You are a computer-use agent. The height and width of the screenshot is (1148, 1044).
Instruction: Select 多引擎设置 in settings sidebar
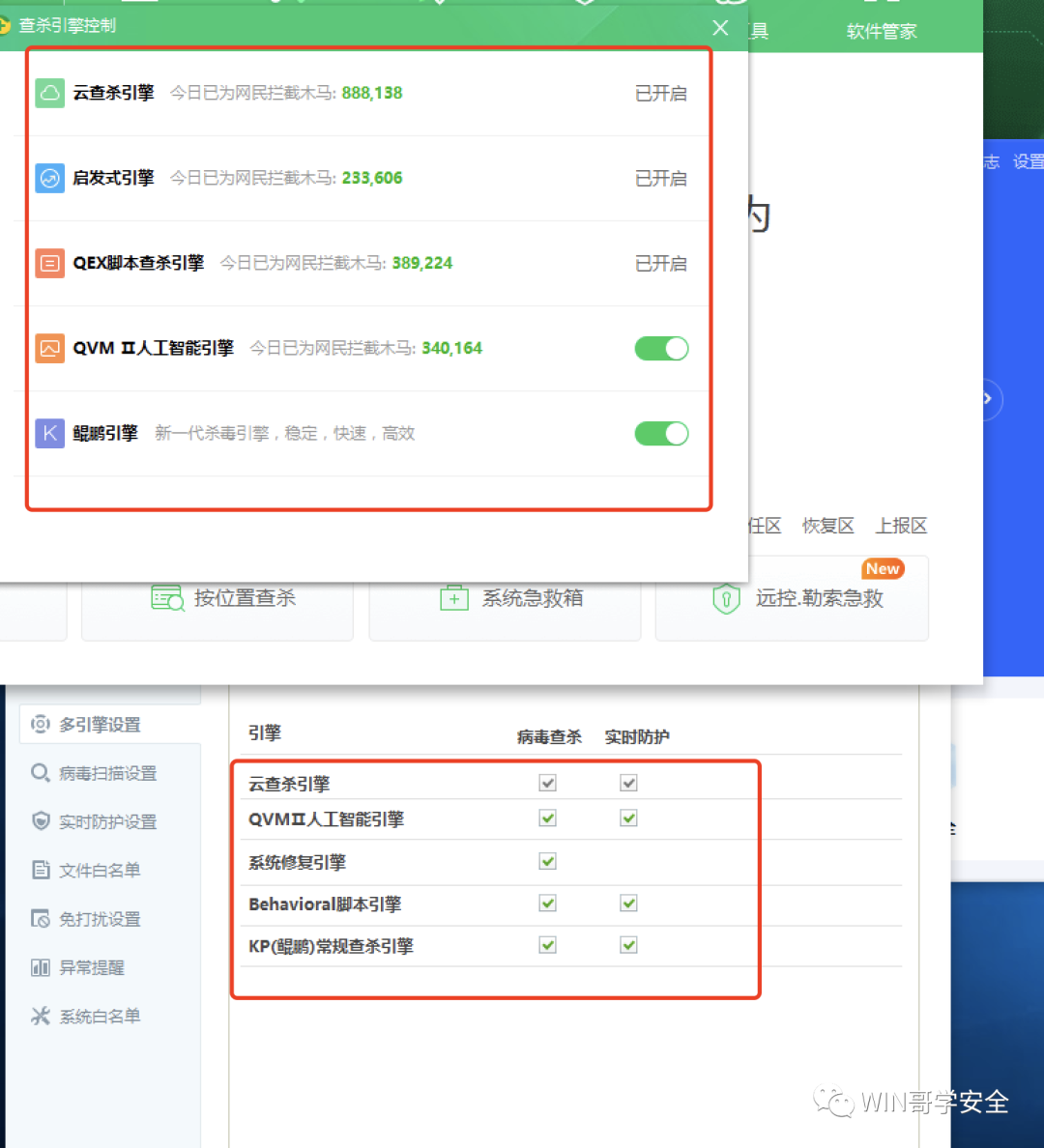pyautogui.click(x=110, y=725)
